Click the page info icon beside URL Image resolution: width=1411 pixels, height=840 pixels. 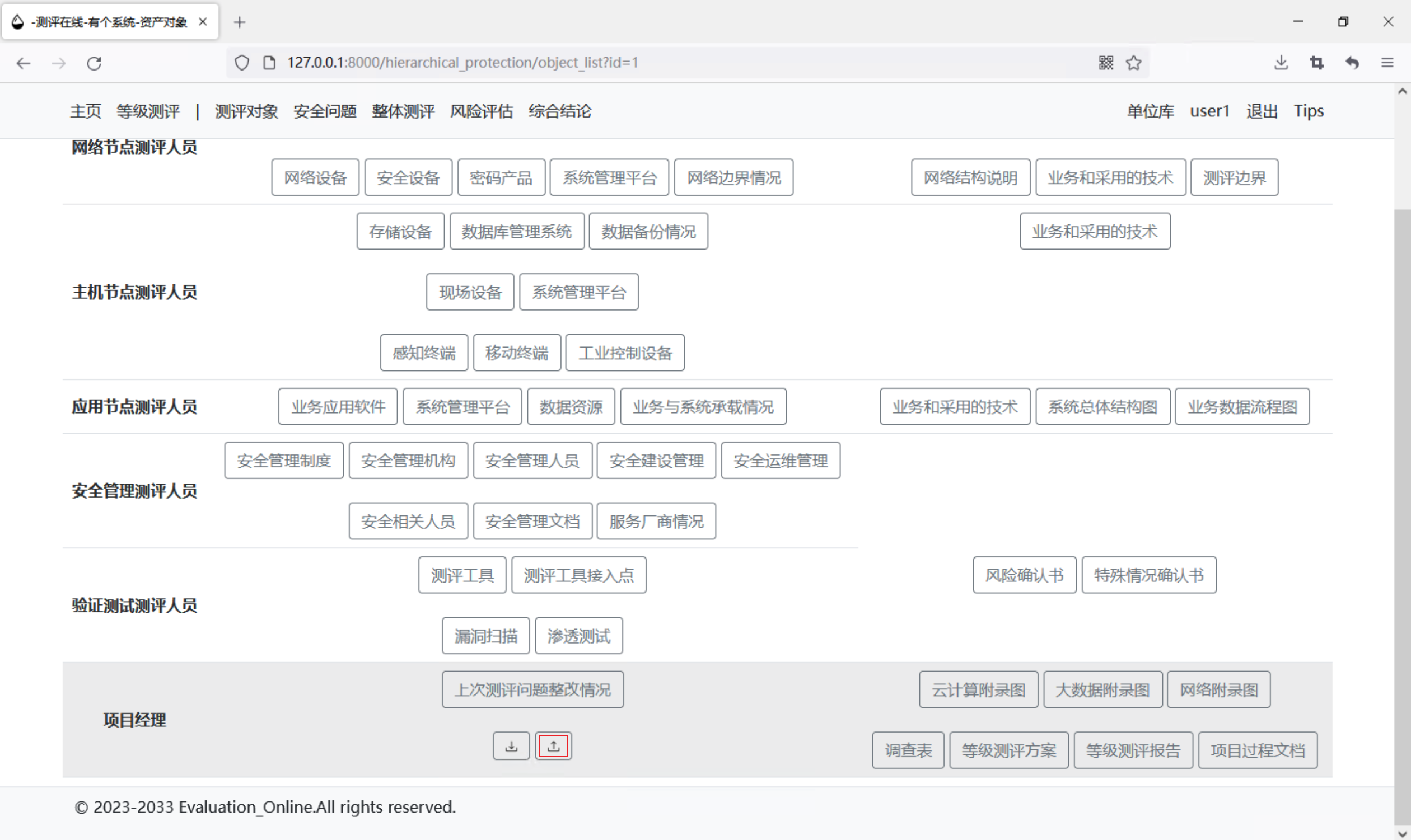point(269,63)
